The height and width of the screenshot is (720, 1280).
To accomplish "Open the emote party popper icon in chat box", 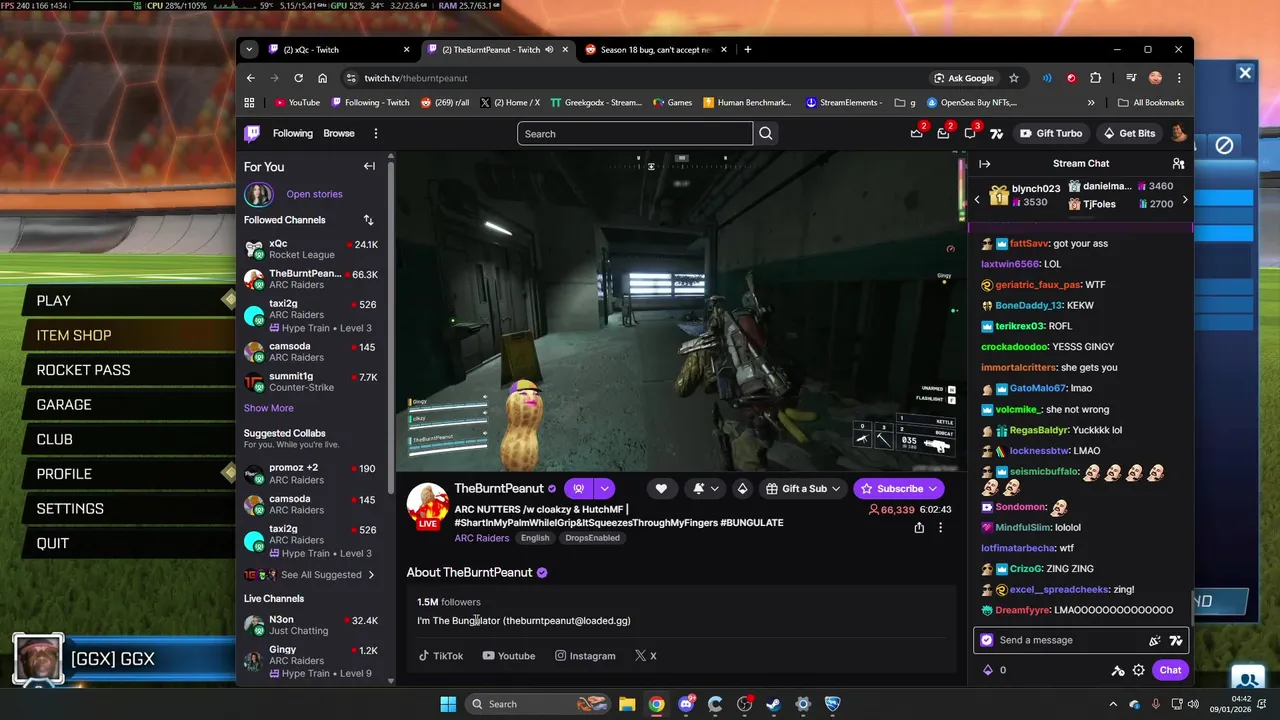I will pos(1155,640).
